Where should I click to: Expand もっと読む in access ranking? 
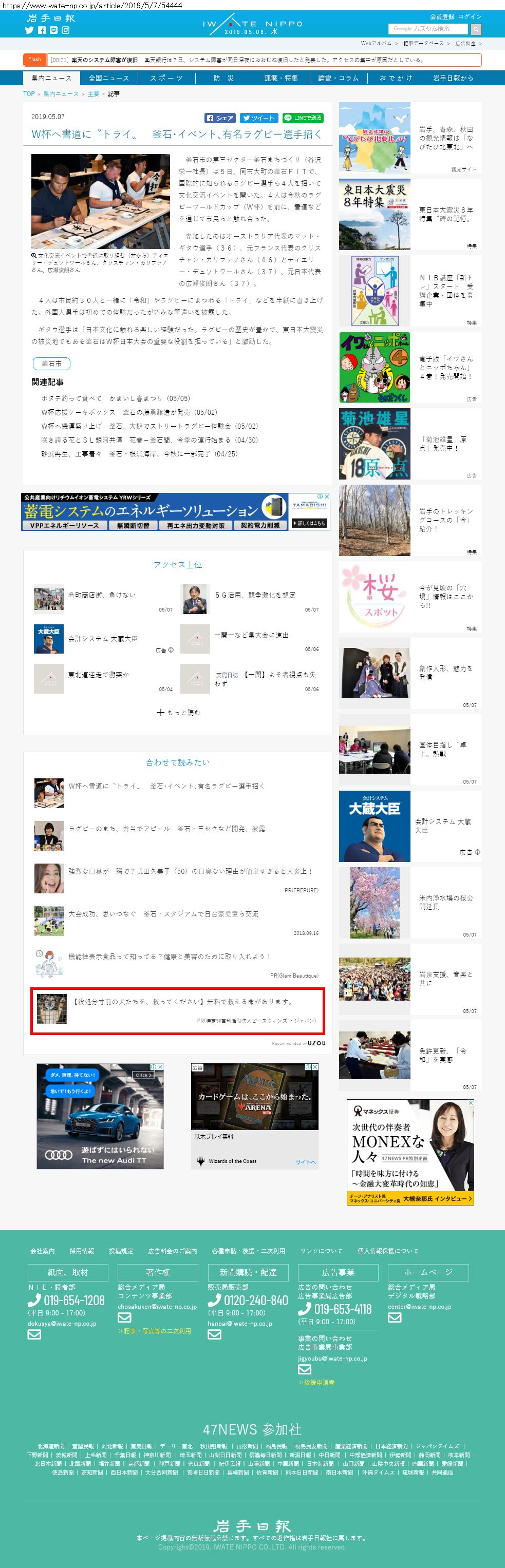[x=178, y=712]
